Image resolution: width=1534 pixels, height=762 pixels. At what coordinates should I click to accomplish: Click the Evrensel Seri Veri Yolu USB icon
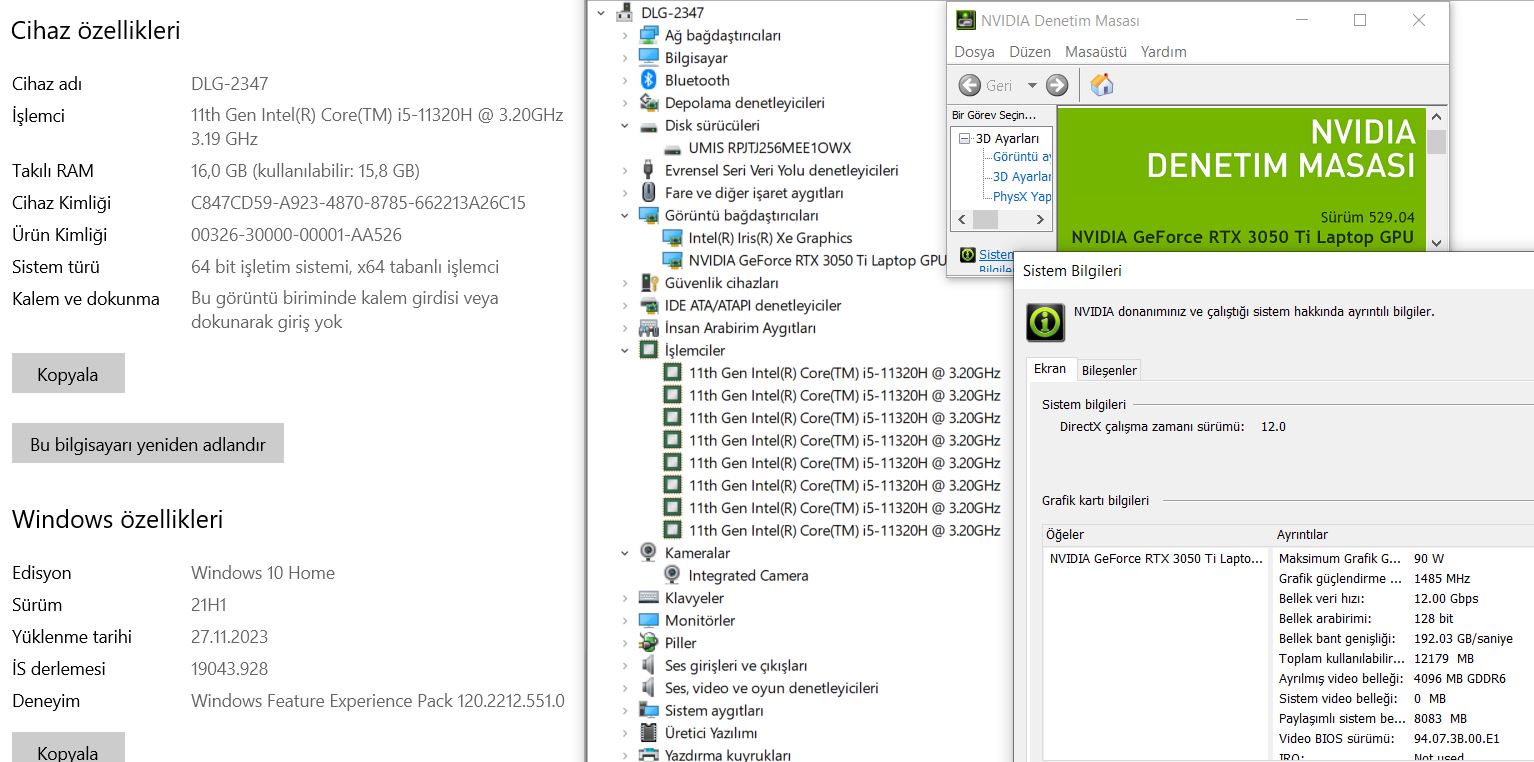click(x=649, y=170)
